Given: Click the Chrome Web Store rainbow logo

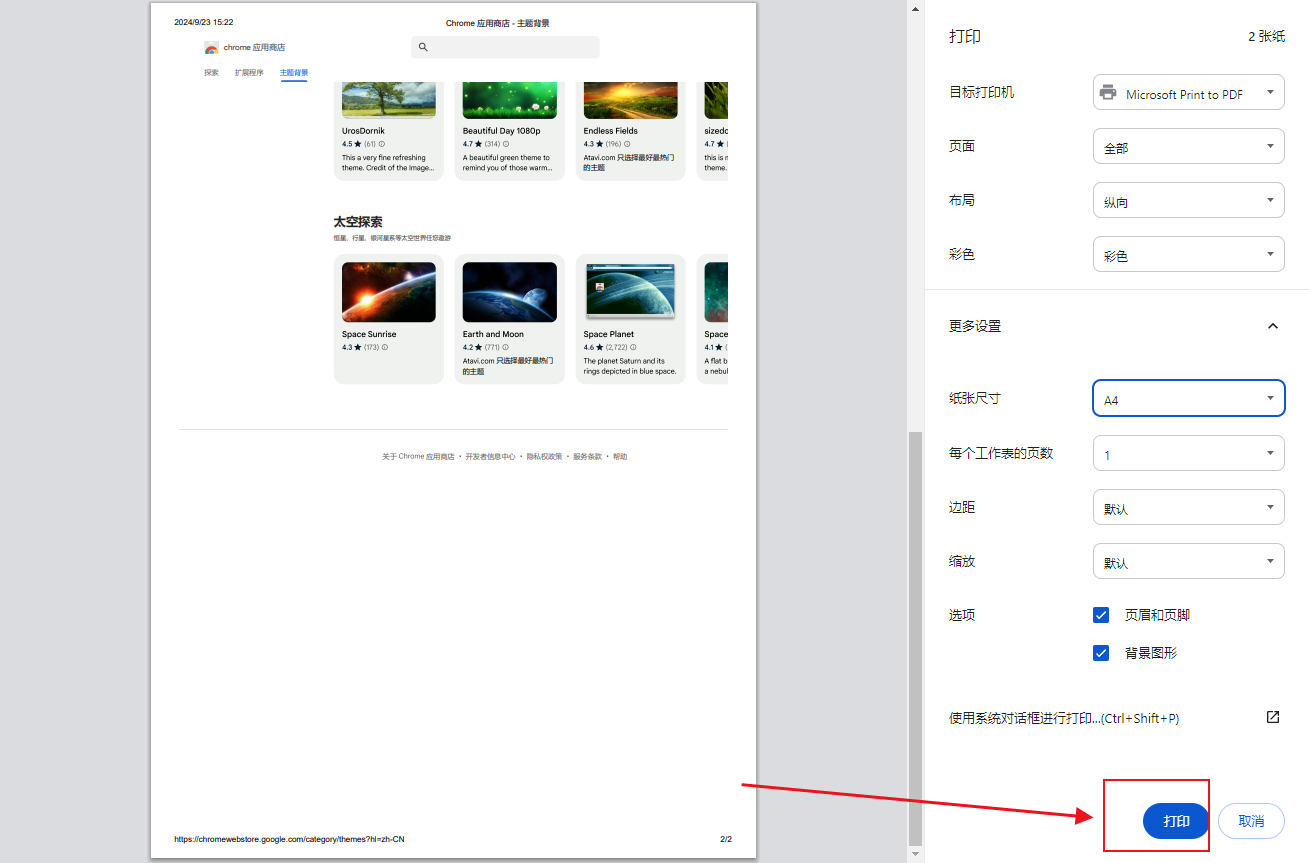Looking at the screenshot, I should [211, 48].
